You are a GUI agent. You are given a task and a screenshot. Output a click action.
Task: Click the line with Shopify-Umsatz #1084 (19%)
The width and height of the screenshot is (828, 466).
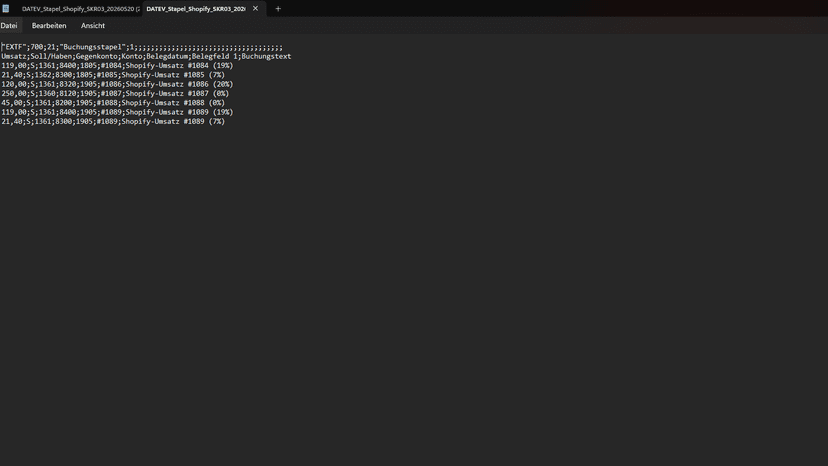[x=117, y=66]
